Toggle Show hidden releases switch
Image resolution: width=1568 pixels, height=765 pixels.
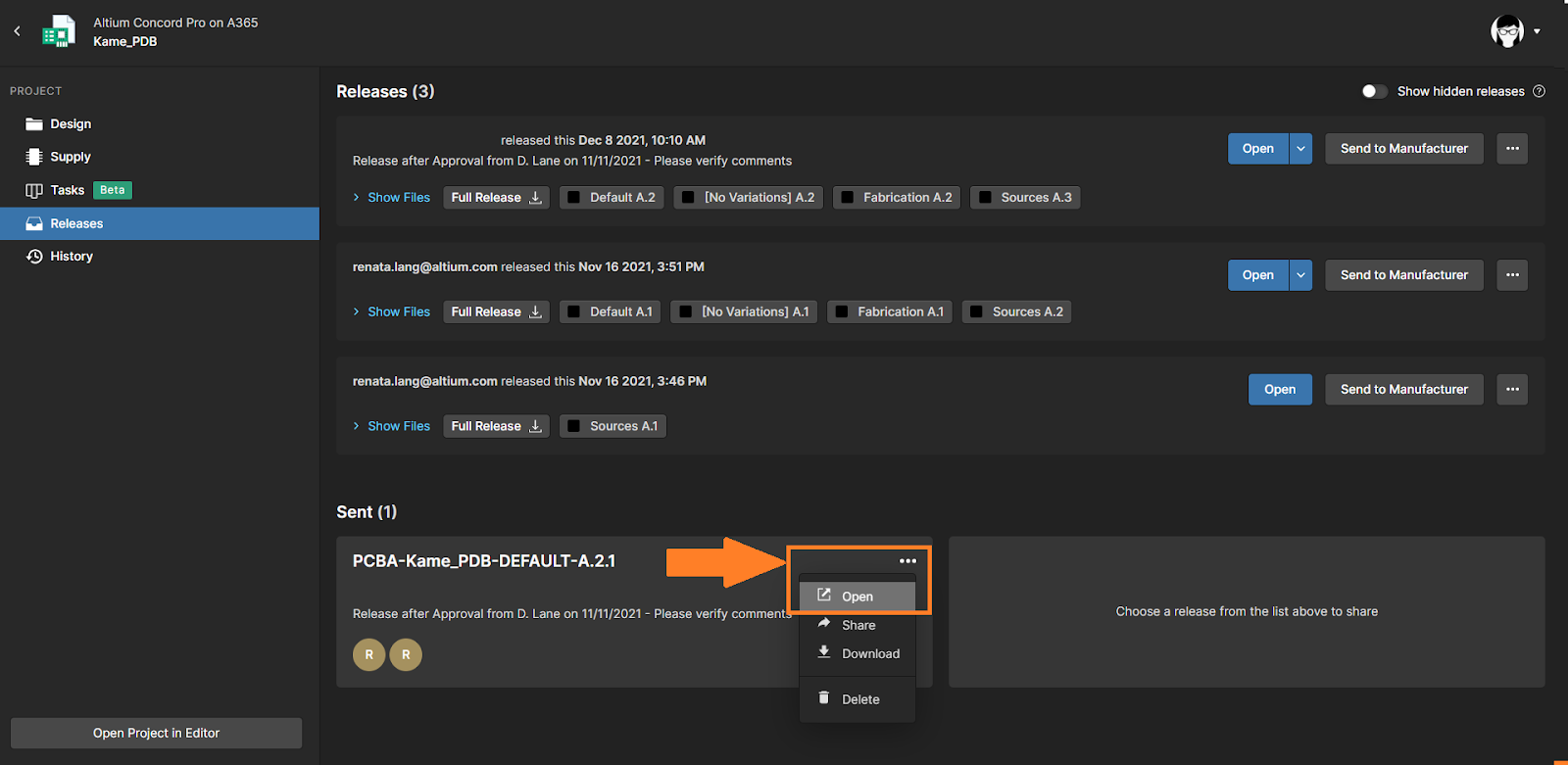tap(1374, 91)
